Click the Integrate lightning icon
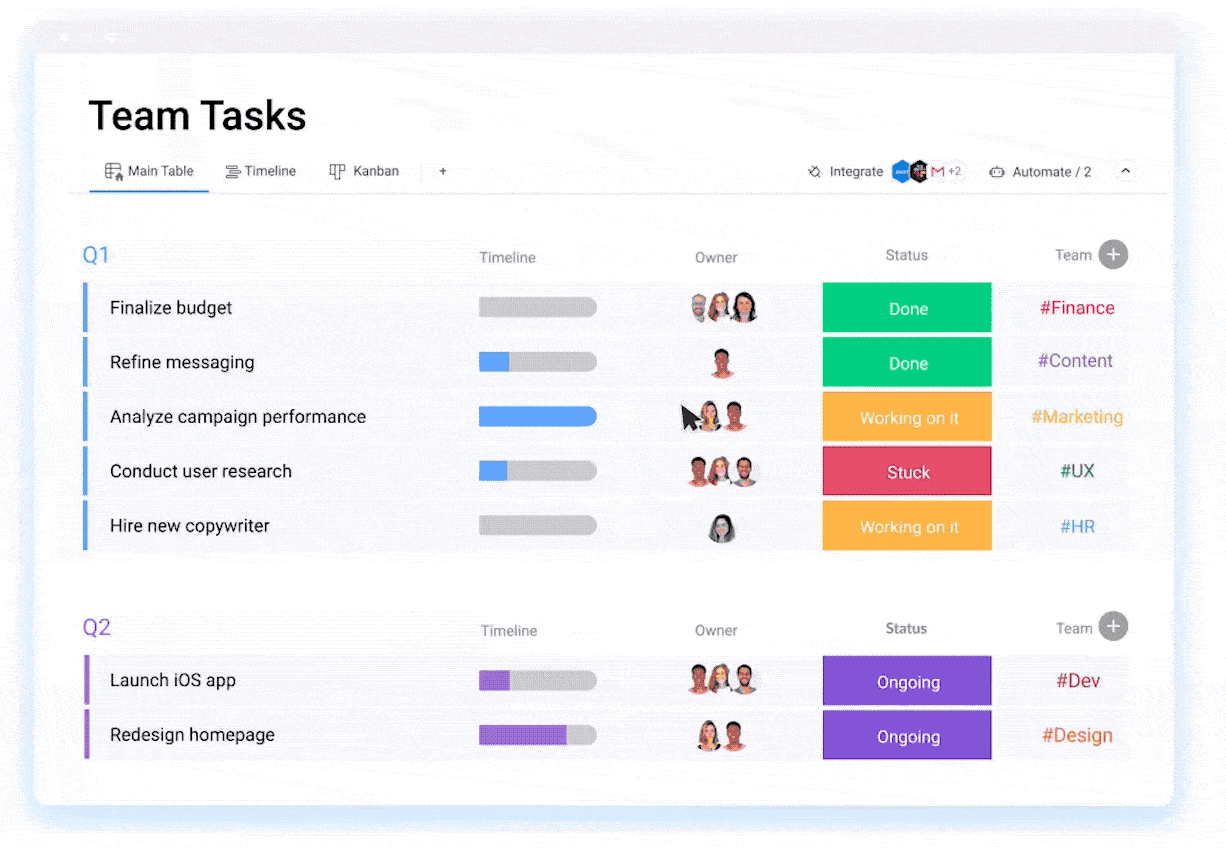Screen dimensions: 1226x848 click(815, 171)
